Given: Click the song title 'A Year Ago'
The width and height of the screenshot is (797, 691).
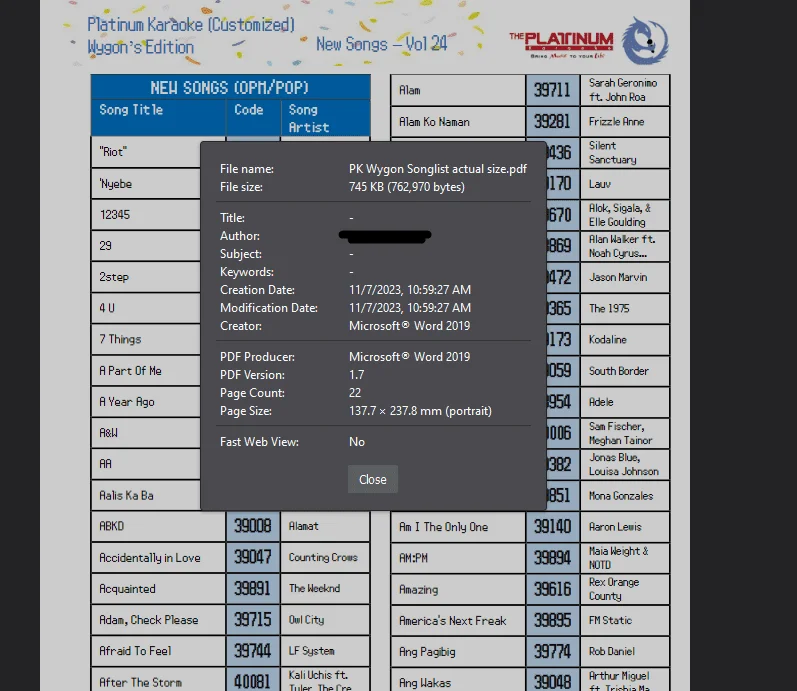Looking at the screenshot, I should [127, 402].
